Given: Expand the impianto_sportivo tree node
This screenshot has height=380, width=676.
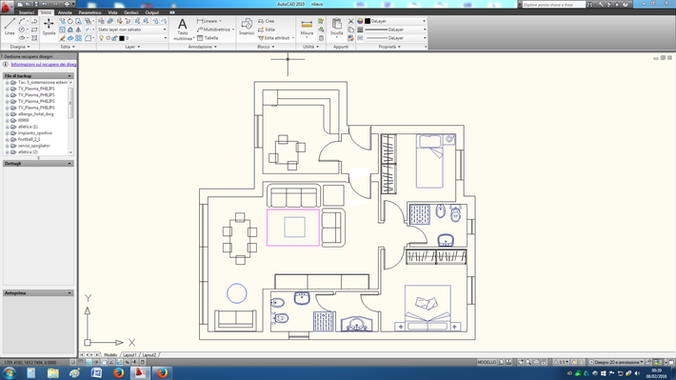Looking at the screenshot, I should click(7, 133).
